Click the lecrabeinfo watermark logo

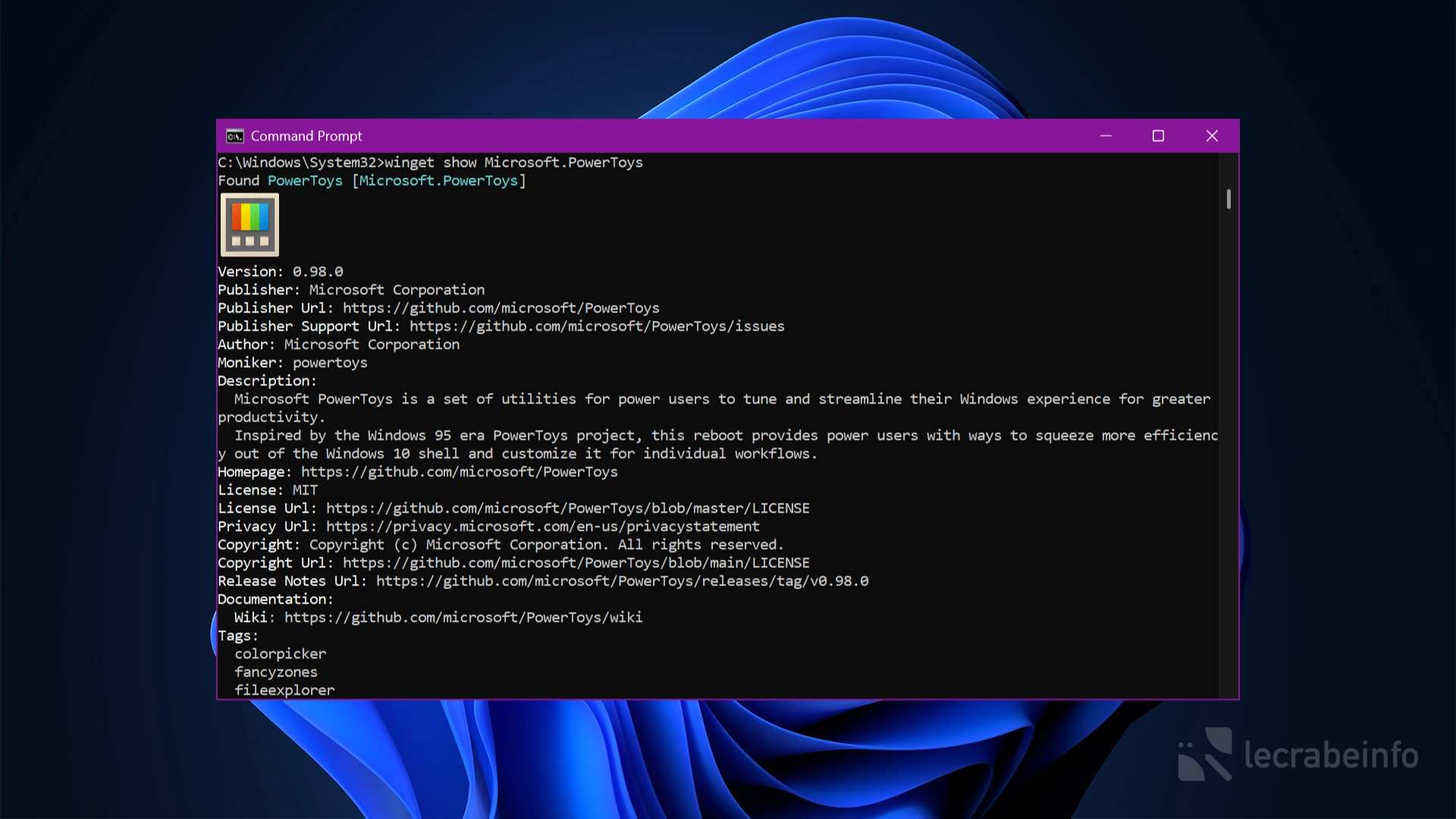coord(1298,755)
